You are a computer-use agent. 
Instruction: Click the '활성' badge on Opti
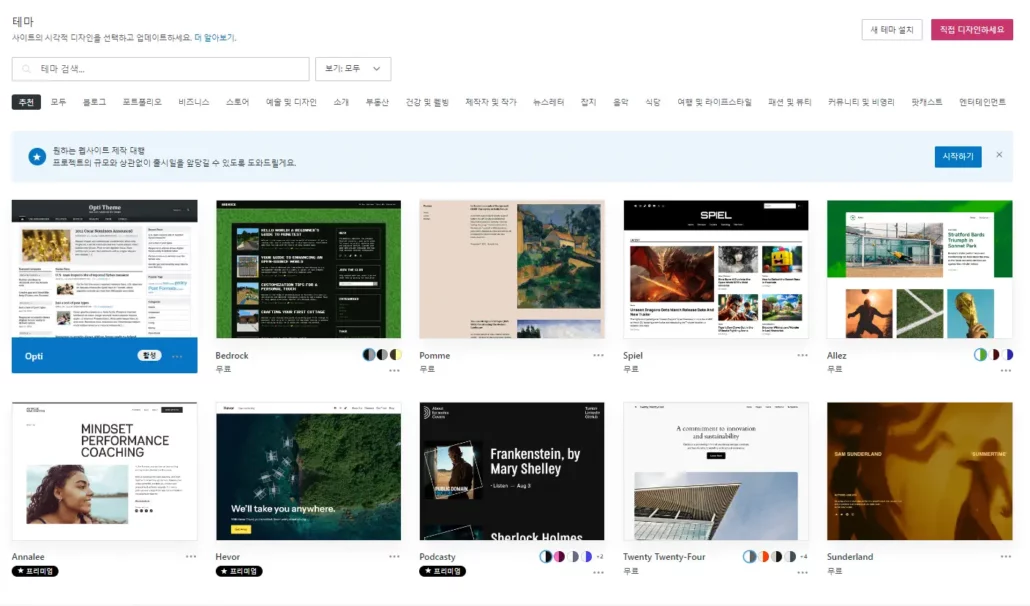[149, 356]
